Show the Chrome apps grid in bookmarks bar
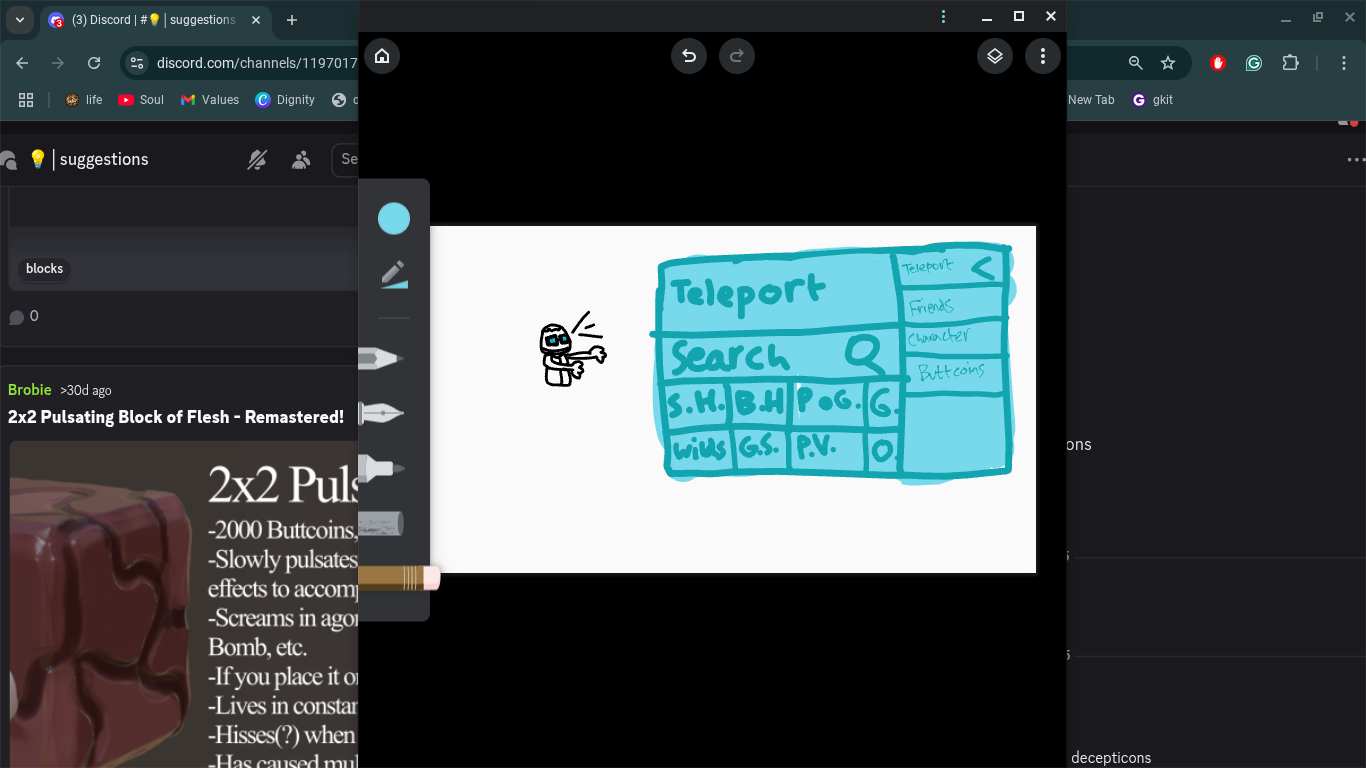The width and height of the screenshot is (1366, 768). pyautogui.click(x=26, y=100)
